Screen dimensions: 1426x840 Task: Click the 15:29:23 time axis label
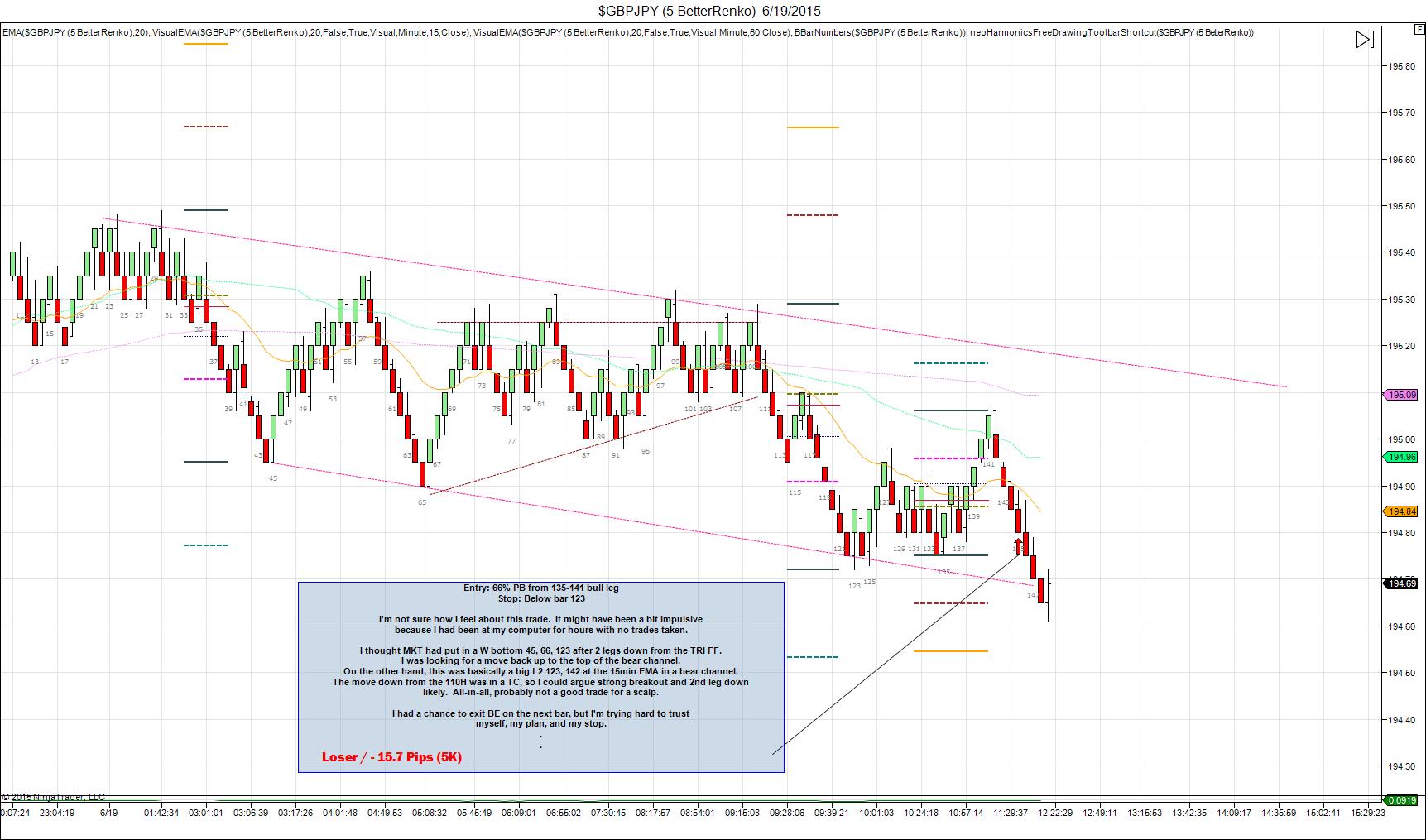coord(1368,813)
